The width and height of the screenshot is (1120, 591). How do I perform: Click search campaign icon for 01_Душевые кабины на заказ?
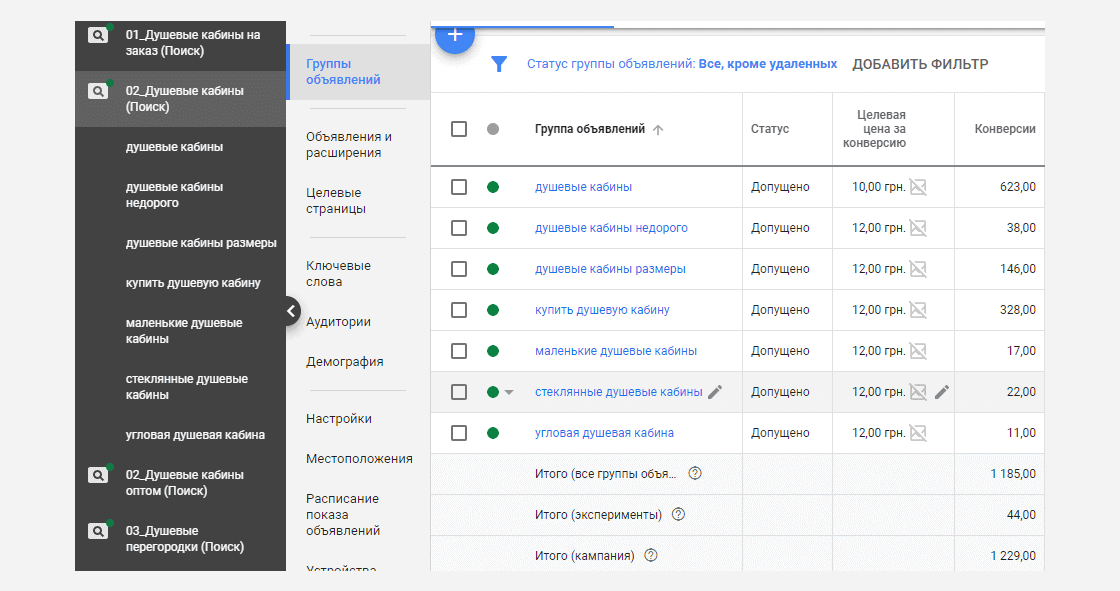tap(98, 35)
